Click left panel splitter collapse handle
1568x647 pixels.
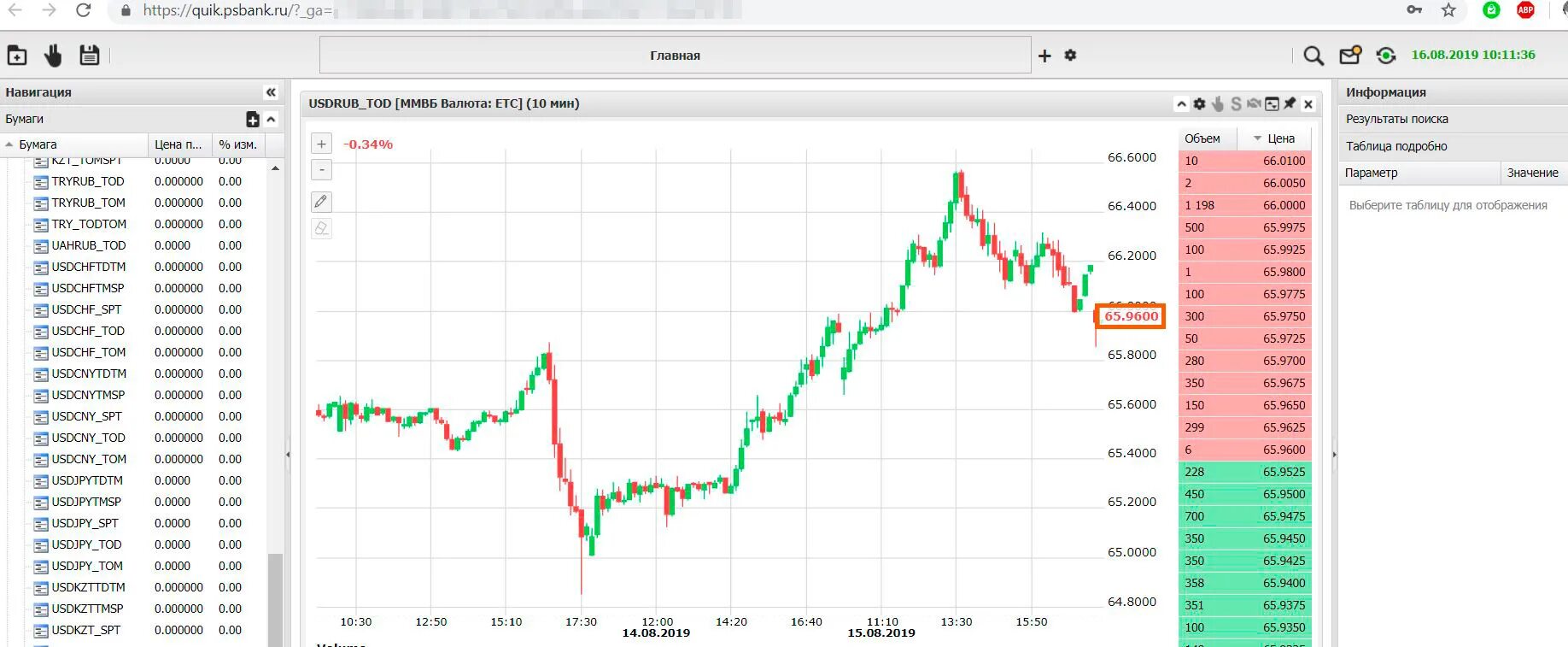point(288,455)
